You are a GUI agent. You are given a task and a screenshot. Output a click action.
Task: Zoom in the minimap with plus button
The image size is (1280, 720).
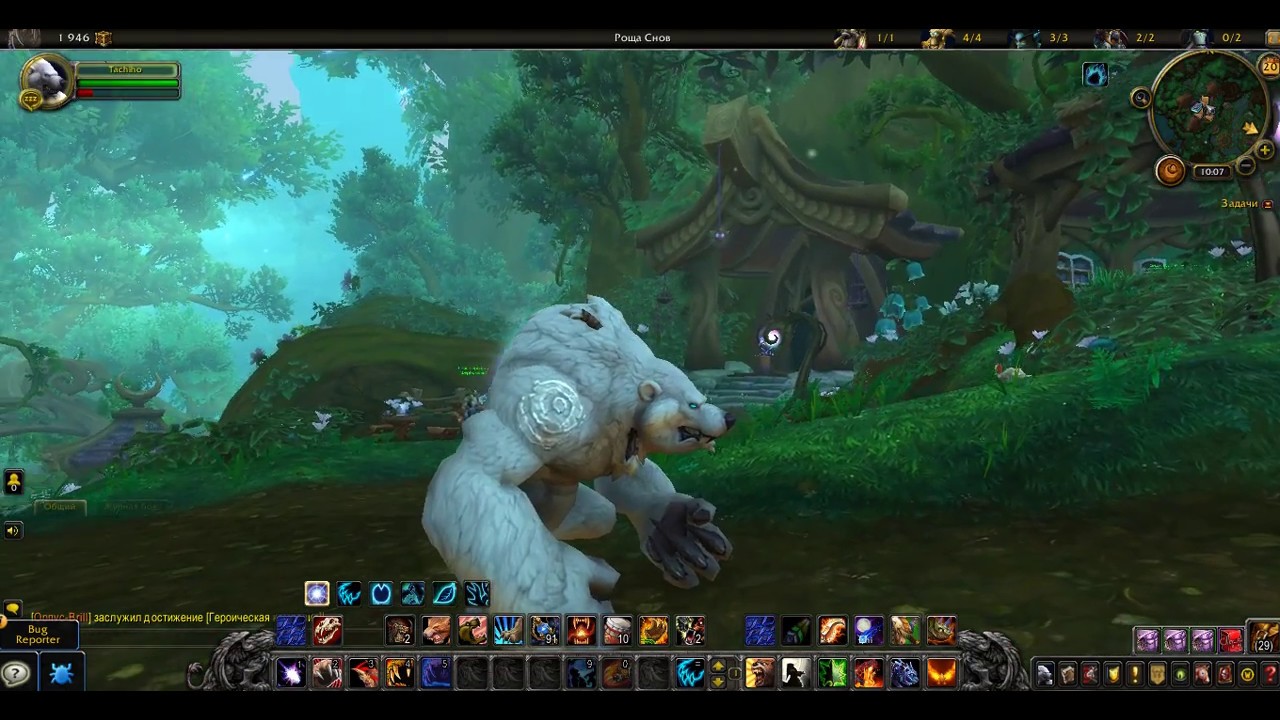click(1264, 151)
